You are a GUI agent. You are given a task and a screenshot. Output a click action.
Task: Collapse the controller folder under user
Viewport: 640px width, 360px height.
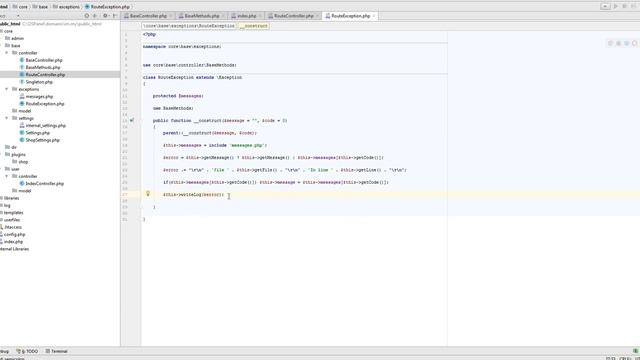7,176
